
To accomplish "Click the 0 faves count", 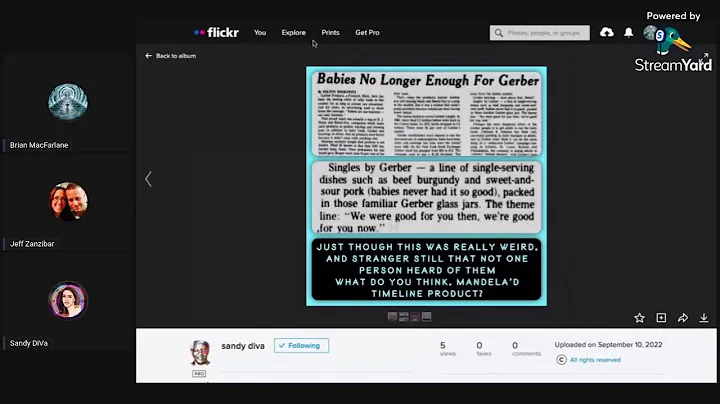I will [x=484, y=348].
